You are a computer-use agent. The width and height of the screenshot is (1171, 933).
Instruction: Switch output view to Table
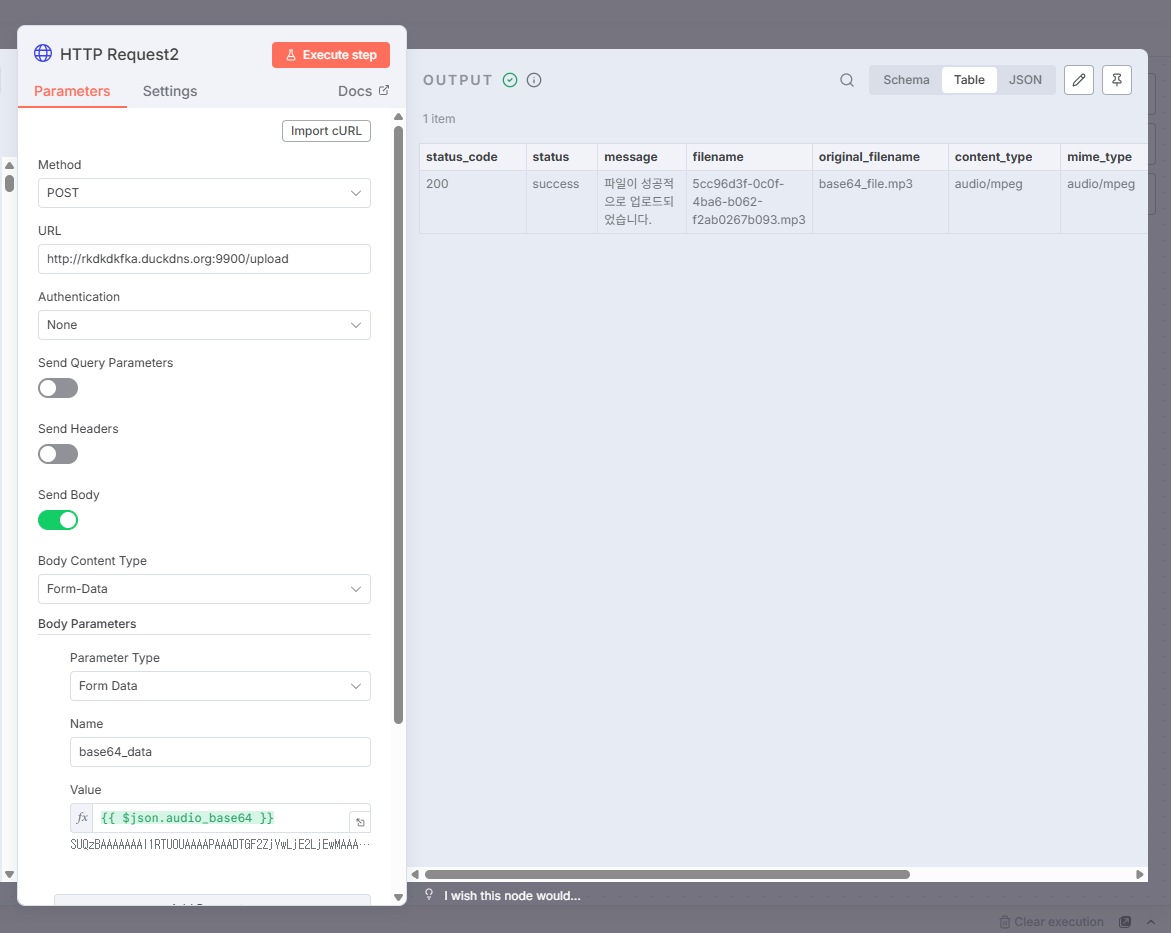coord(969,80)
